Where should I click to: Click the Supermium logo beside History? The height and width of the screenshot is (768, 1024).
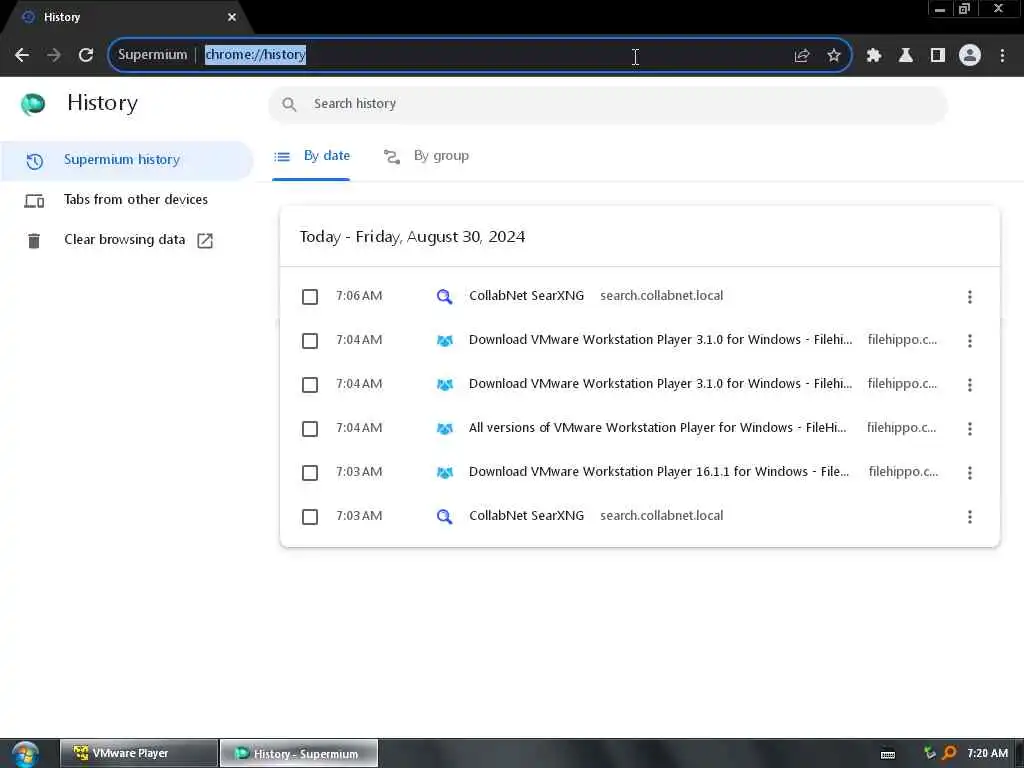(33, 103)
